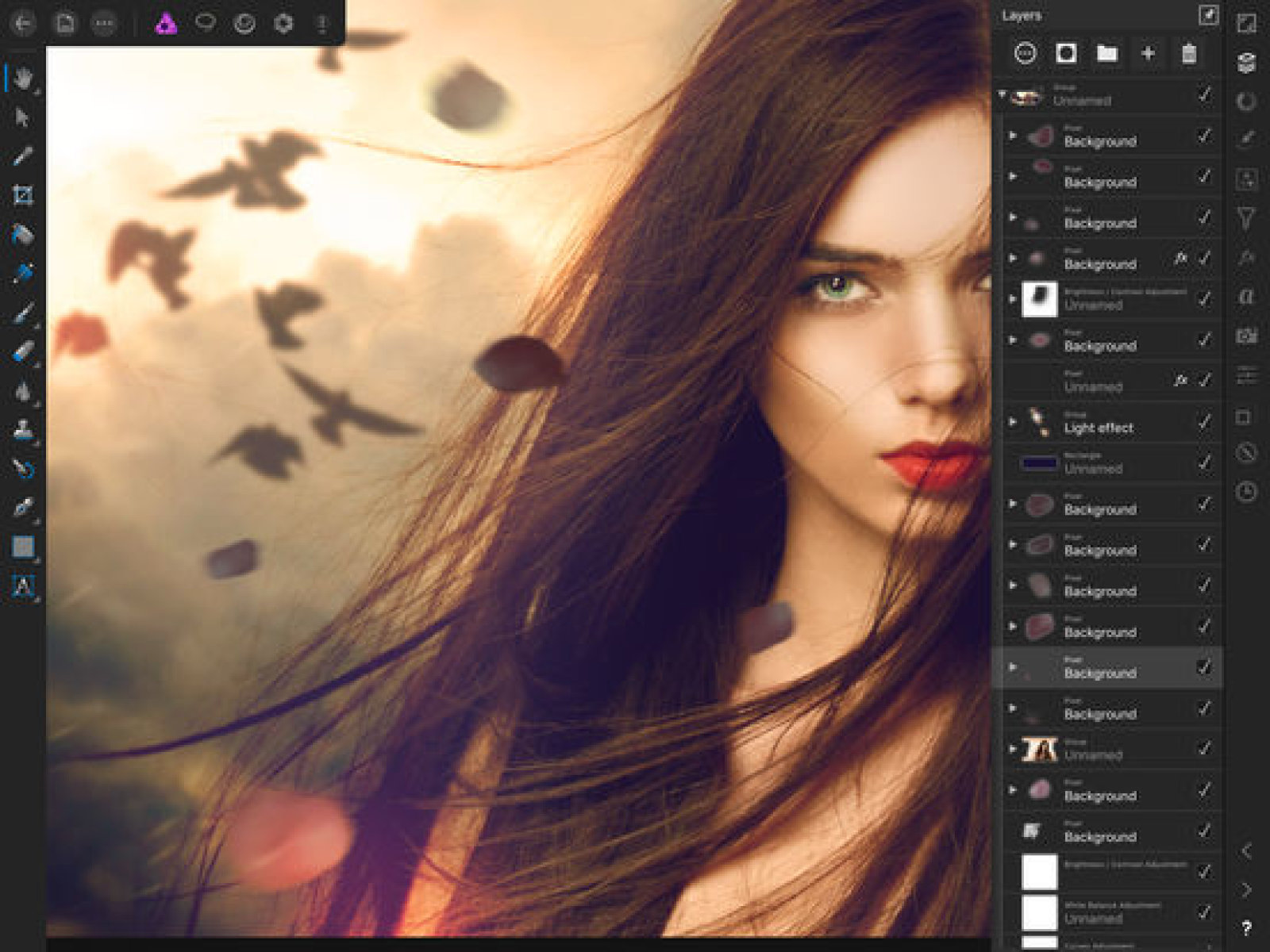Expand the Light effect group
This screenshot has height=952, width=1270.
[x=1013, y=421]
